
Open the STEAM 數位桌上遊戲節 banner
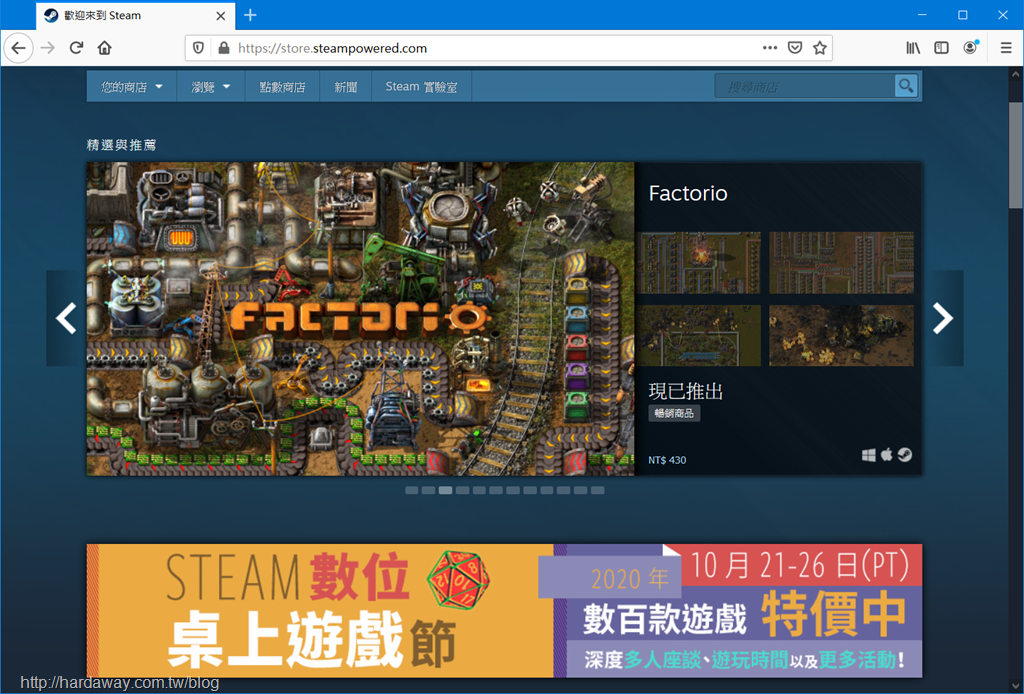coord(504,610)
